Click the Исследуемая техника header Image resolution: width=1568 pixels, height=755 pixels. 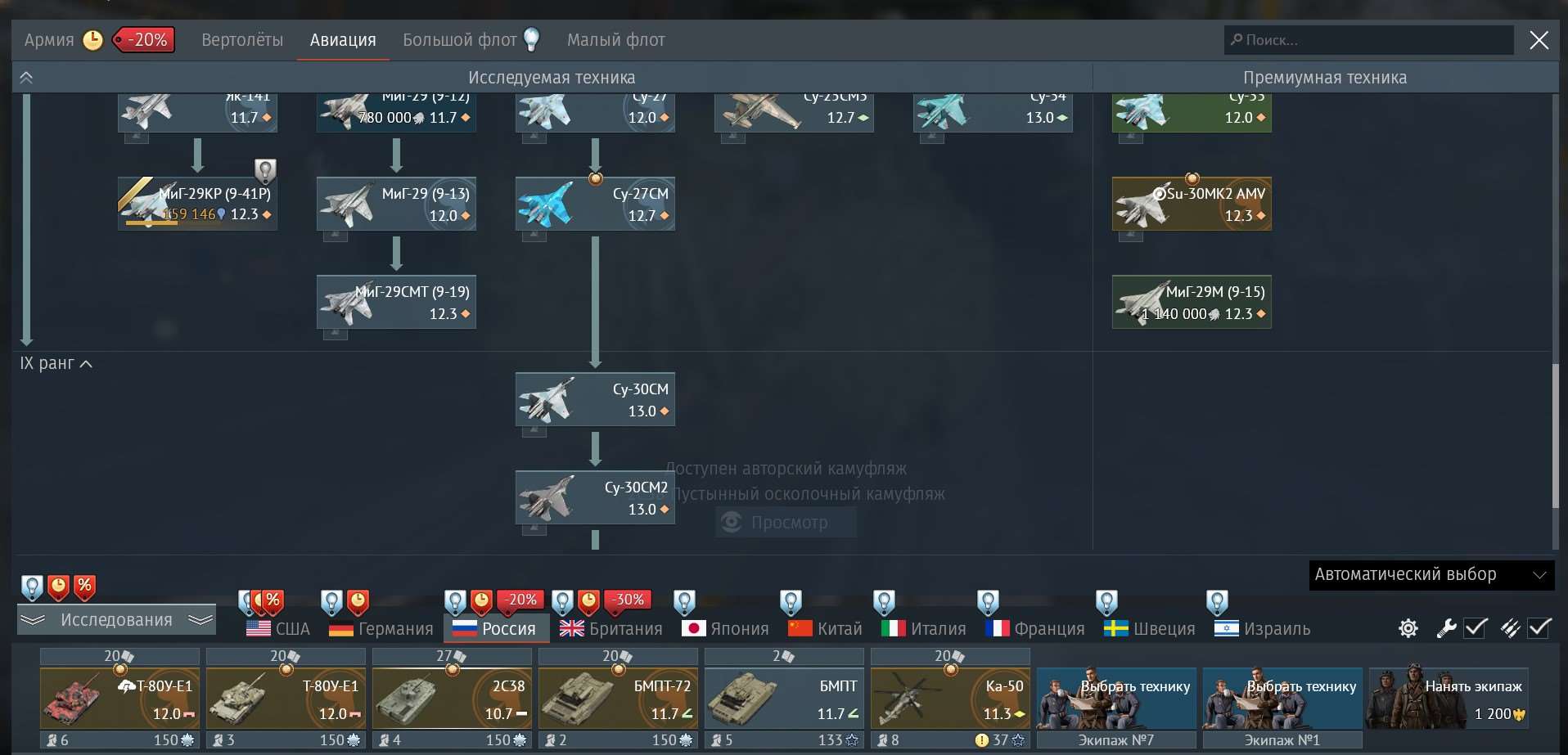[x=552, y=78]
